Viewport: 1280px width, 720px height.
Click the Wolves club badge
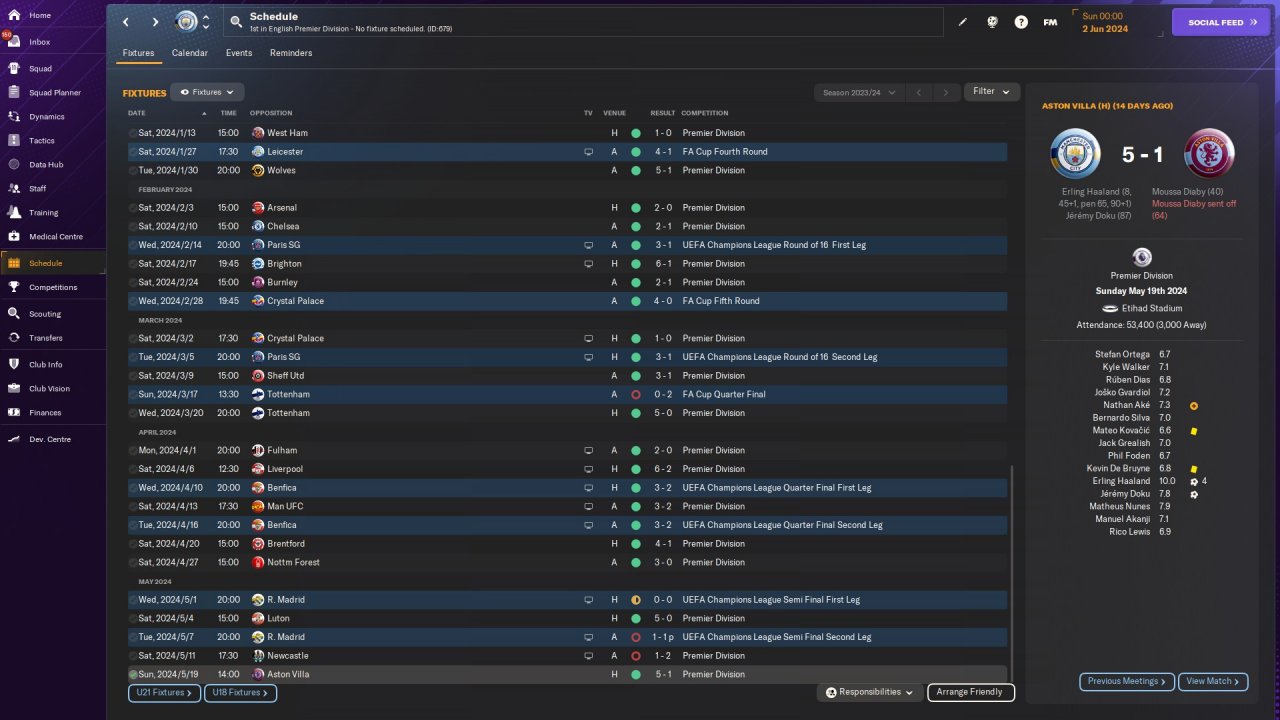[x=258, y=170]
